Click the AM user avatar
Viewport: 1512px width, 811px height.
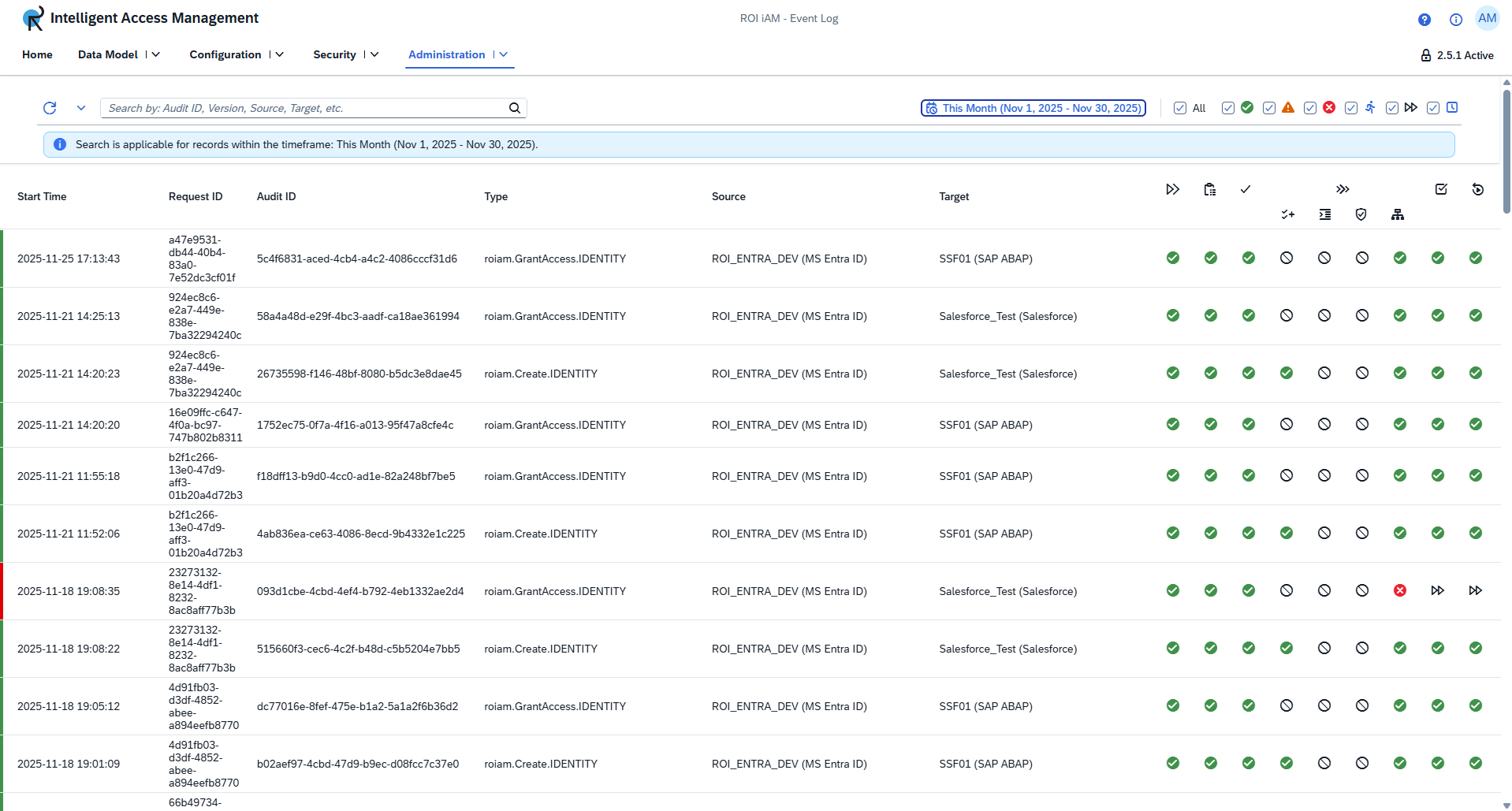[x=1487, y=18]
